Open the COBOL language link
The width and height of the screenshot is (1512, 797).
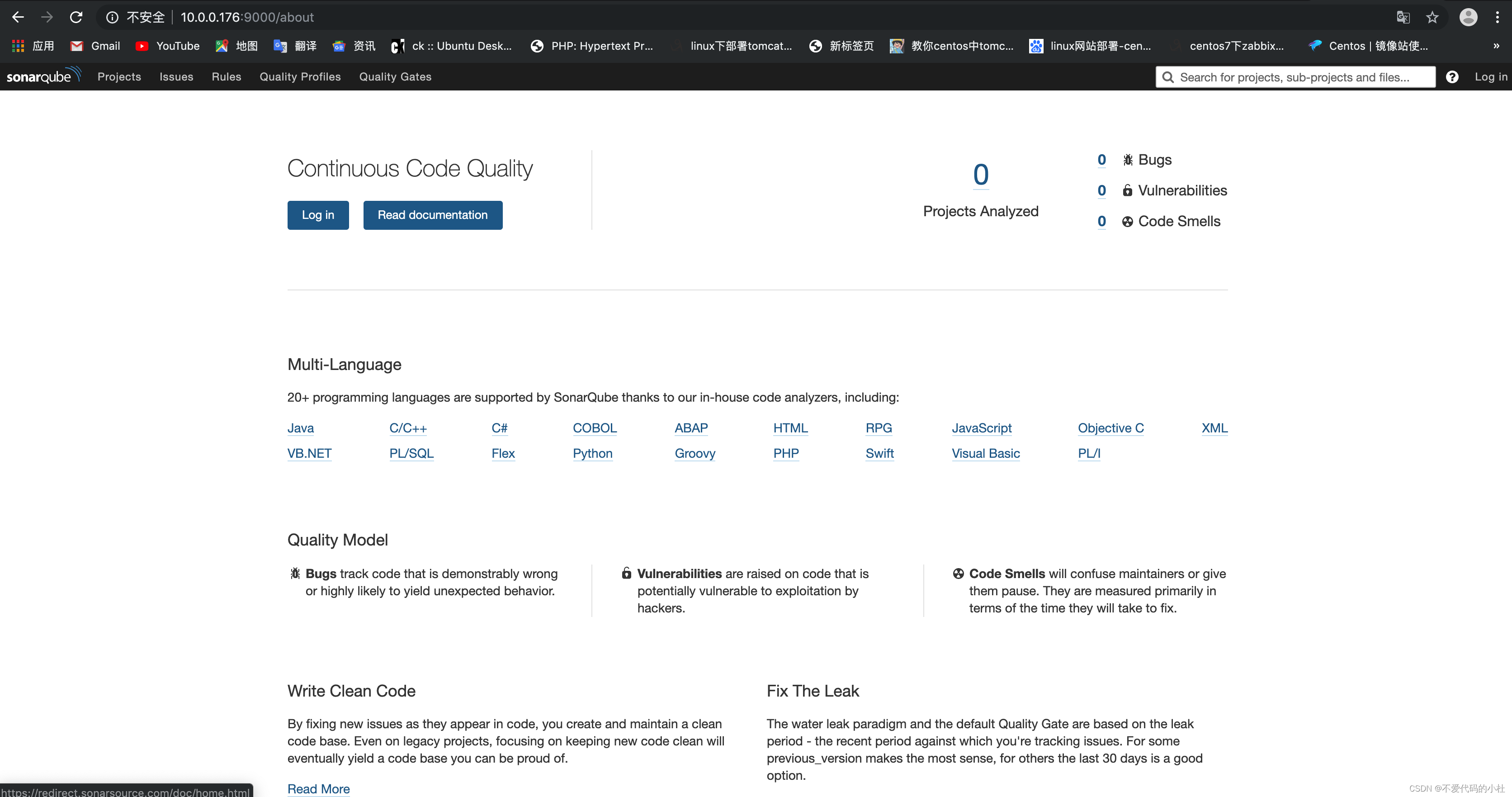coord(595,428)
